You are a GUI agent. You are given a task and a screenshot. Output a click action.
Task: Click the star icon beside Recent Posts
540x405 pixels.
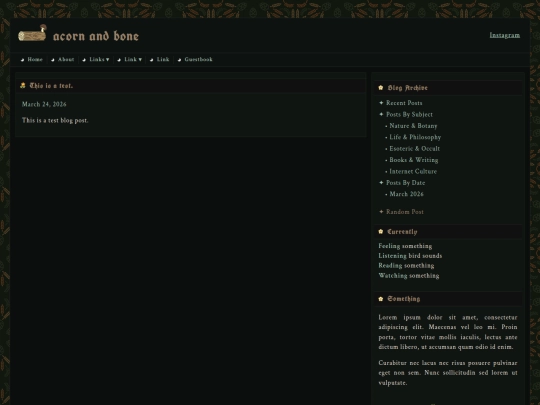coord(381,103)
